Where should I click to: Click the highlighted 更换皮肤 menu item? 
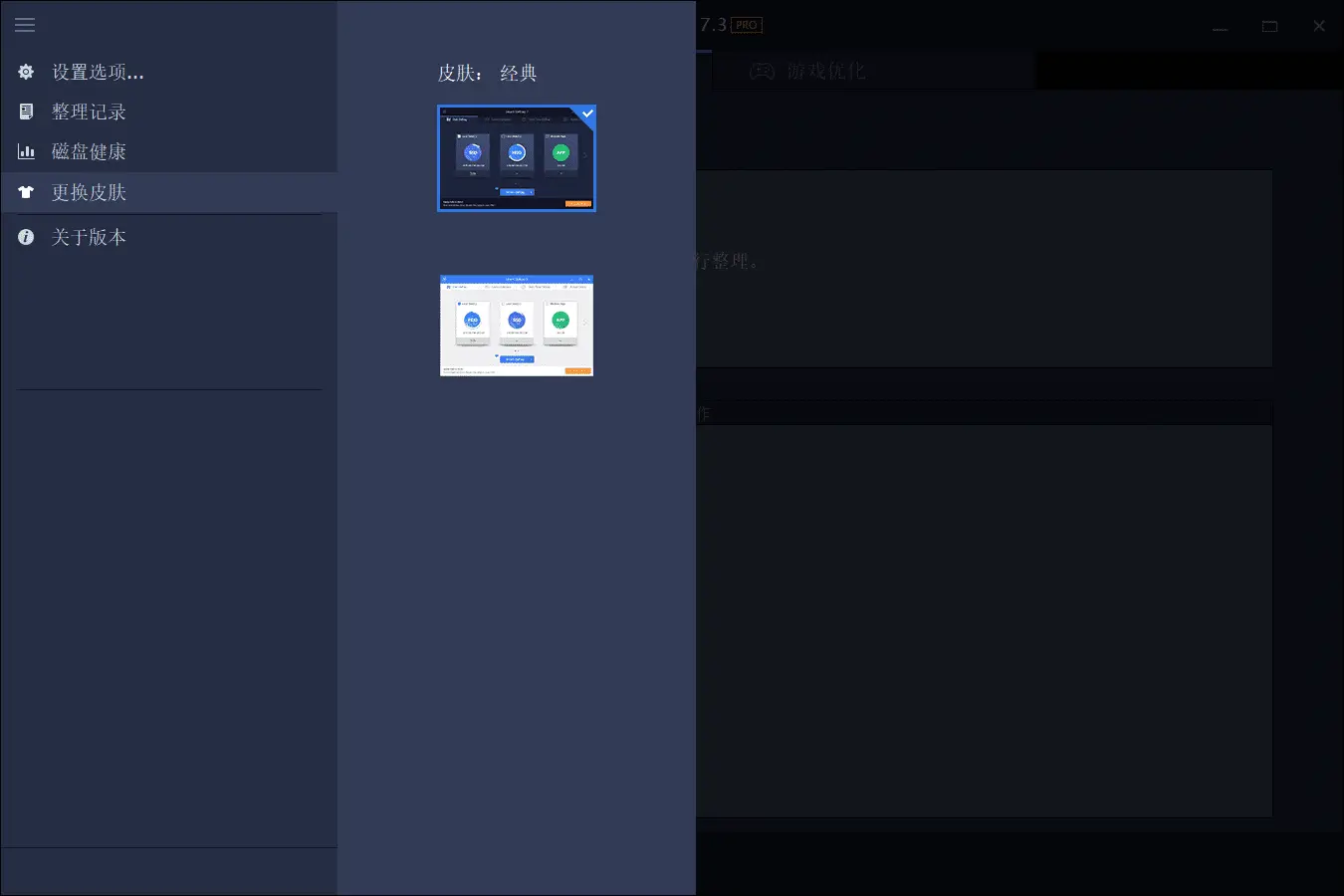click(89, 192)
